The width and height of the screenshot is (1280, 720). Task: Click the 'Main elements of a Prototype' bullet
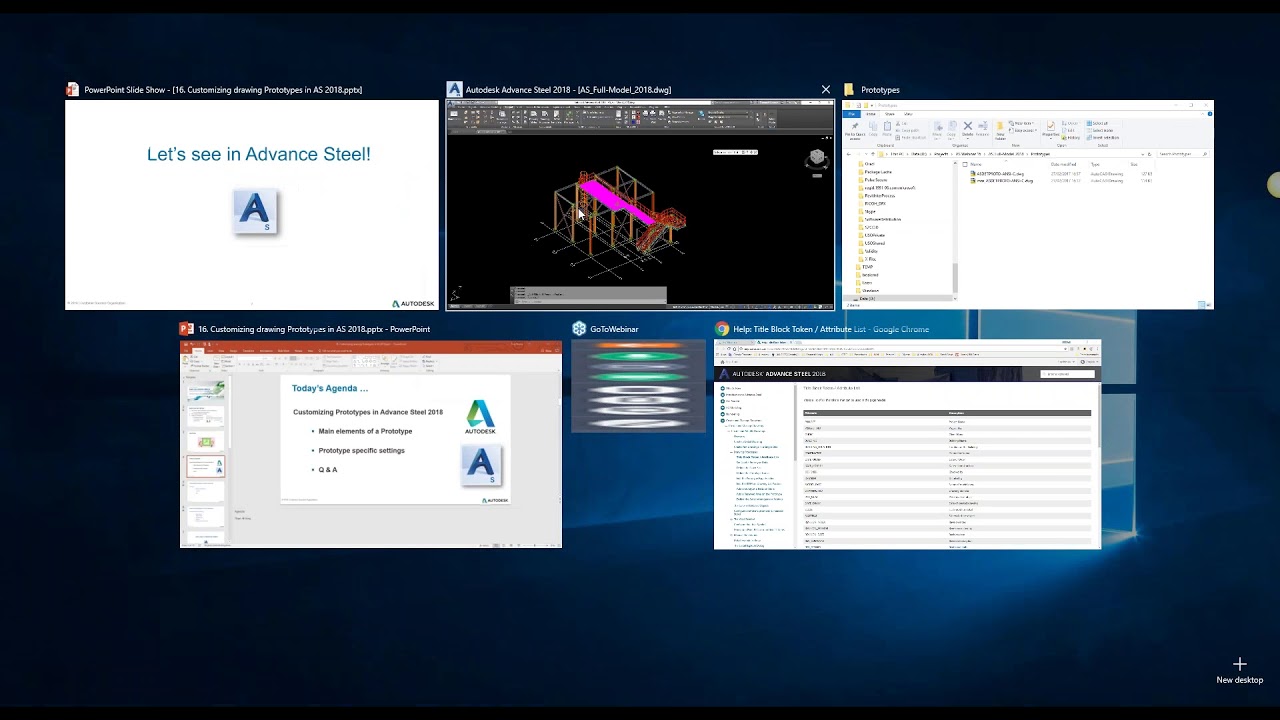[365, 431]
